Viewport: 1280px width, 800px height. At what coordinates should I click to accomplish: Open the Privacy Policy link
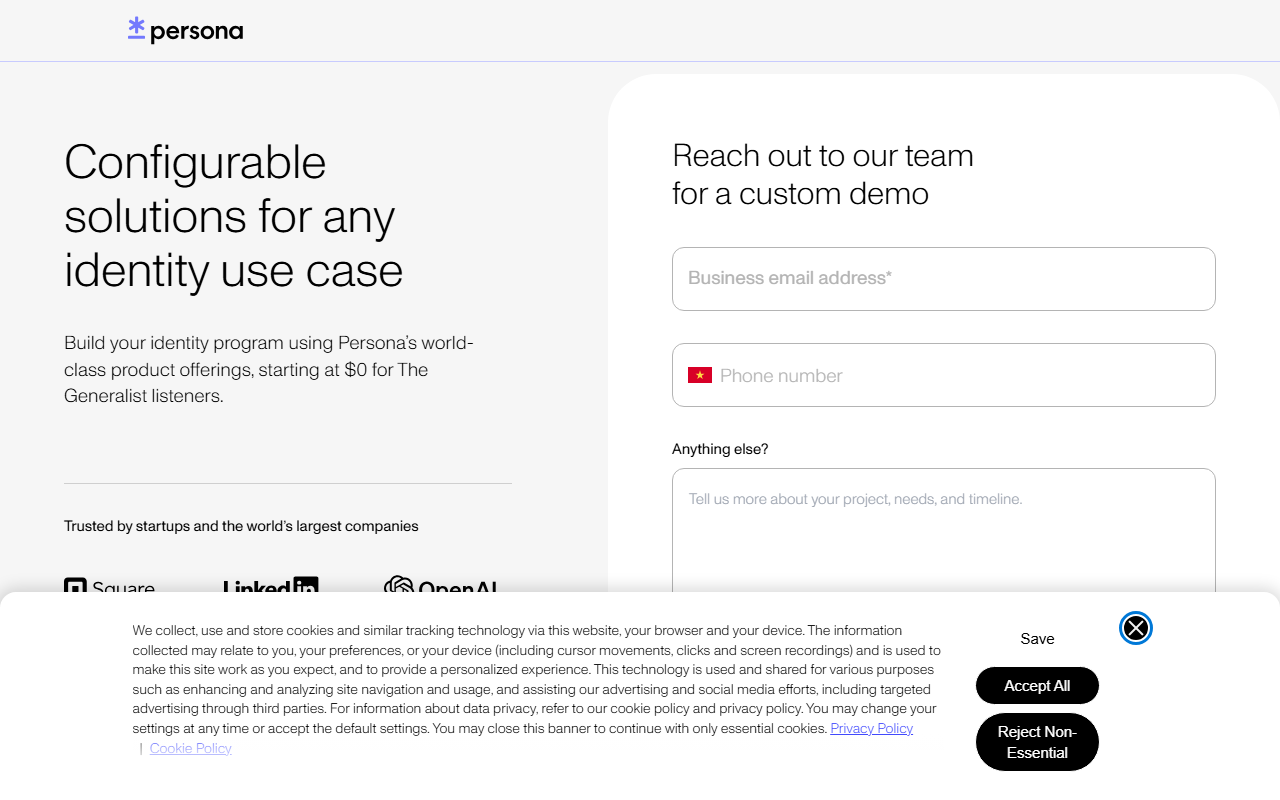point(872,728)
